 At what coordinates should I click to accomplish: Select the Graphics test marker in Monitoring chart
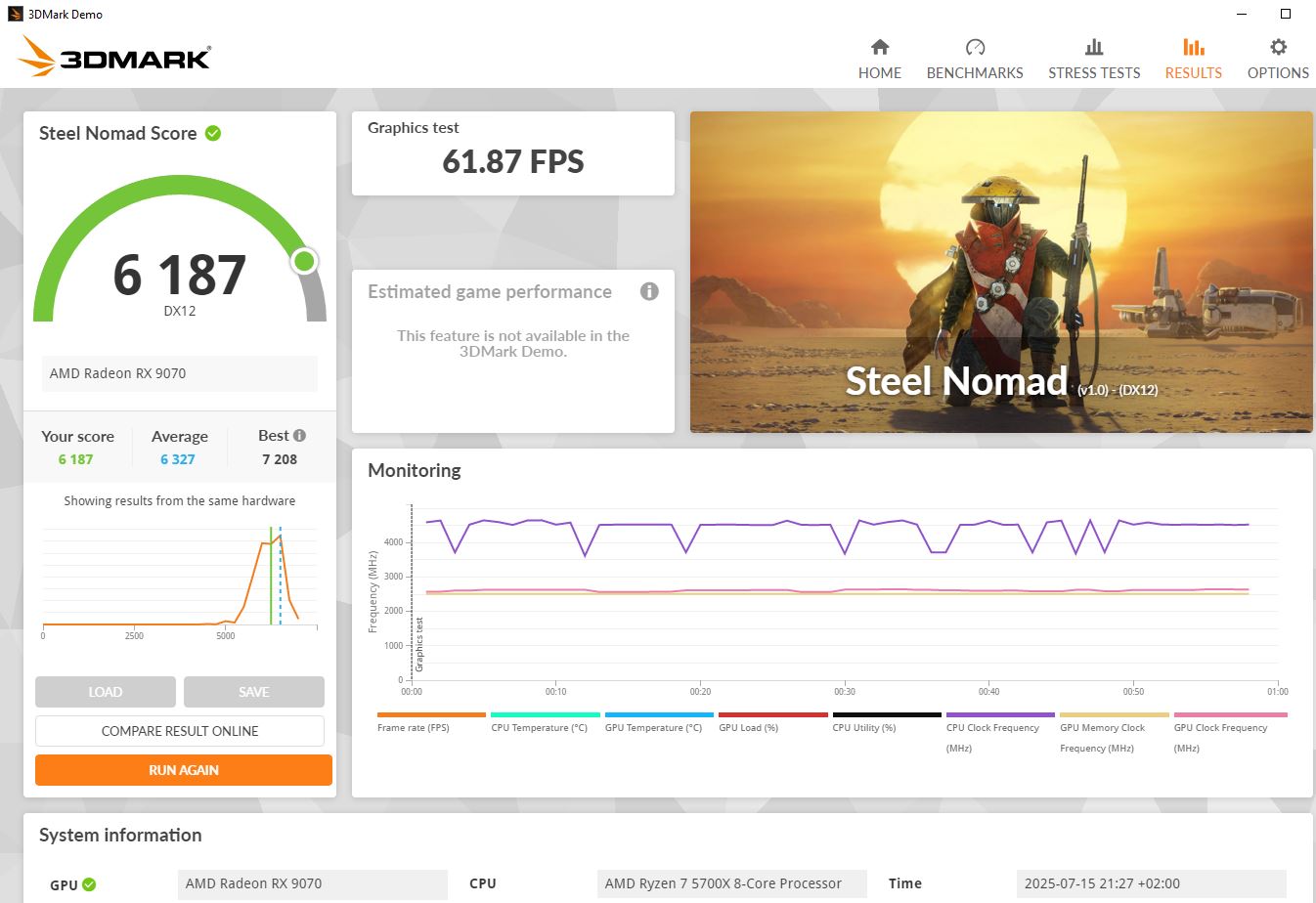click(419, 643)
